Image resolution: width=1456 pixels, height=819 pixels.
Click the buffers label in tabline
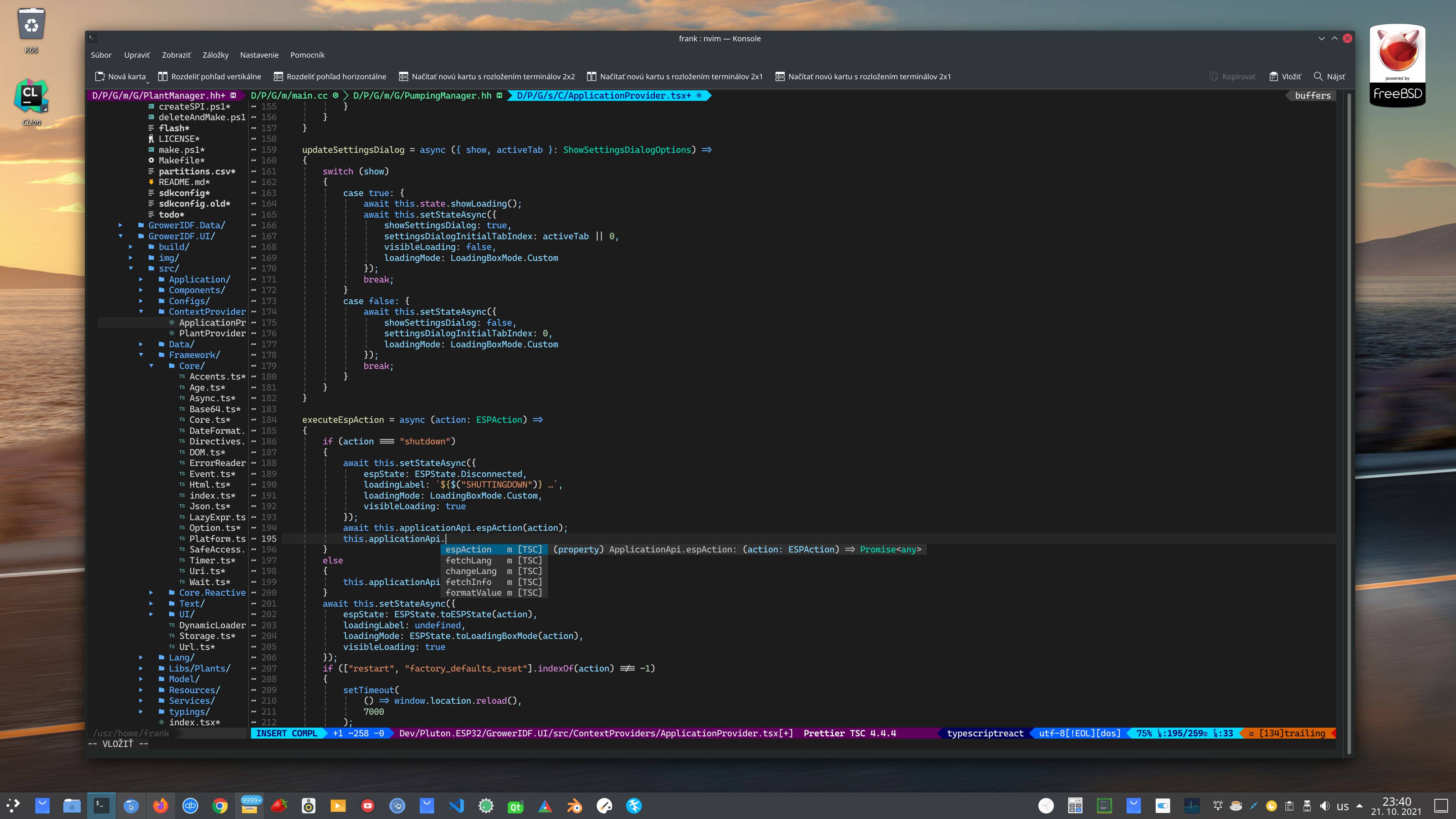point(1312,96)
